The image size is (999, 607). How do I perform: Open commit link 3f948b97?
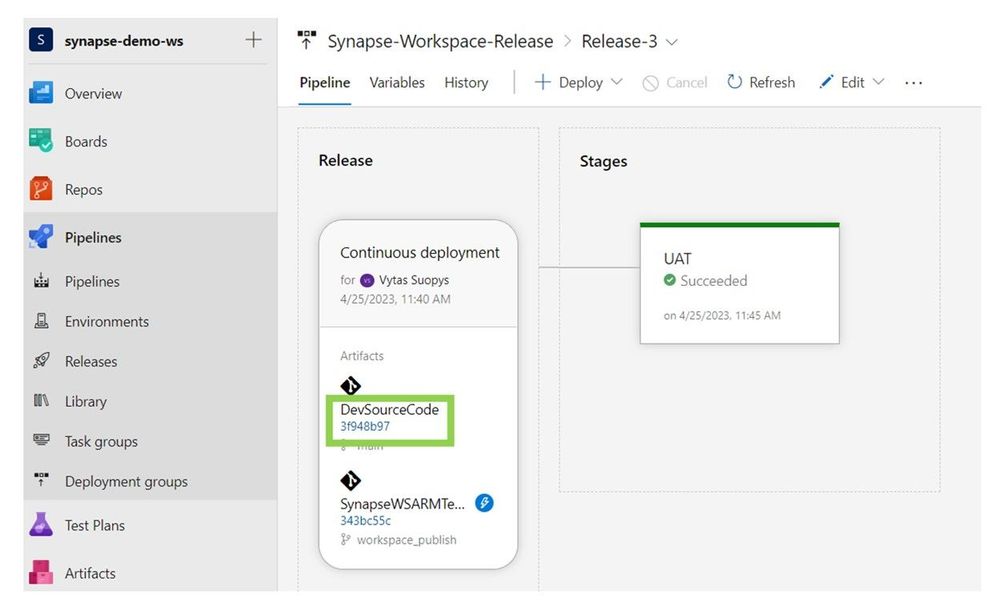point(365,426)
